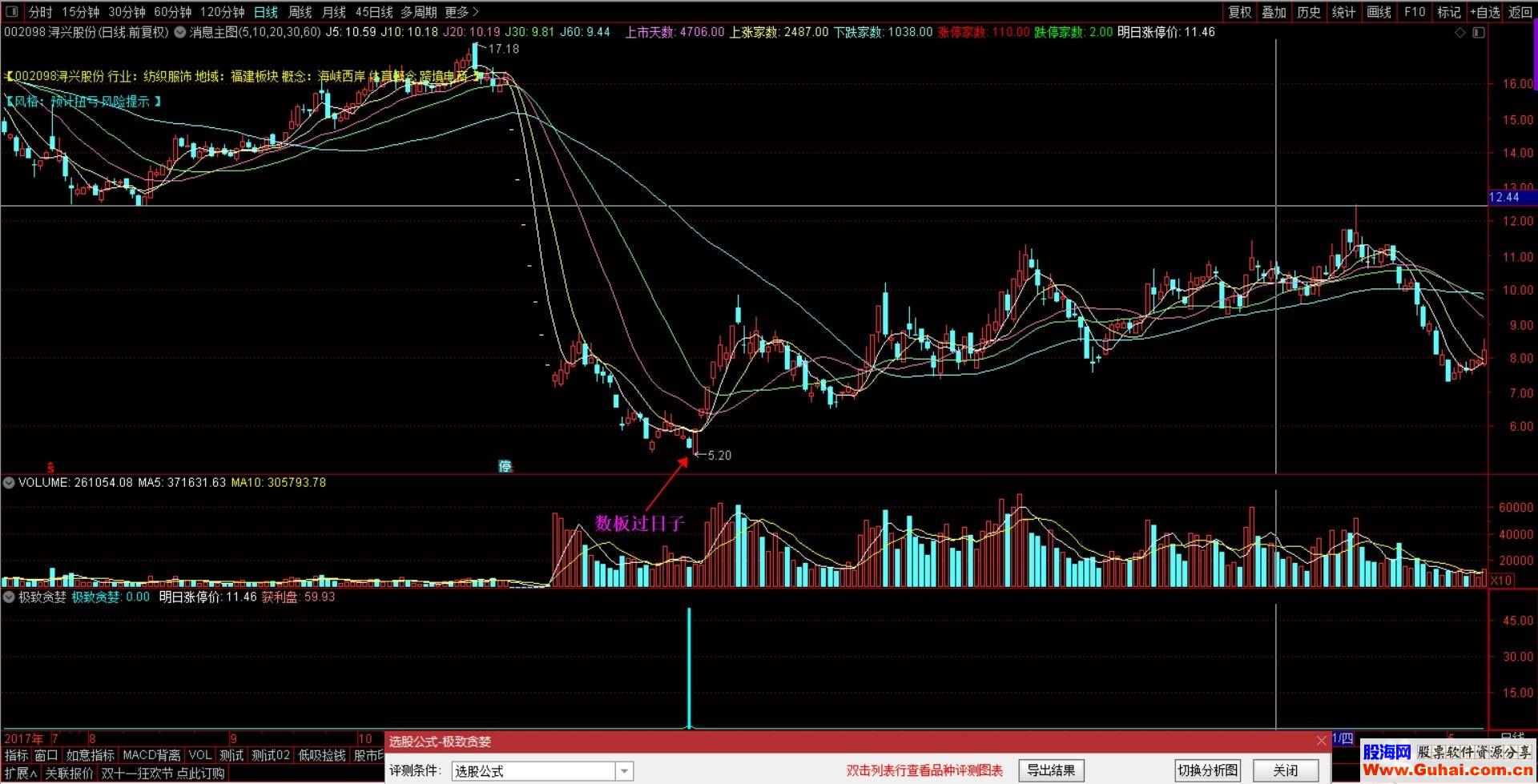Image resolution: width=1538 pixels, height=784 pixels.
Task: Click the 1/四 indicator box at bottom
Action: (1343, 739)
